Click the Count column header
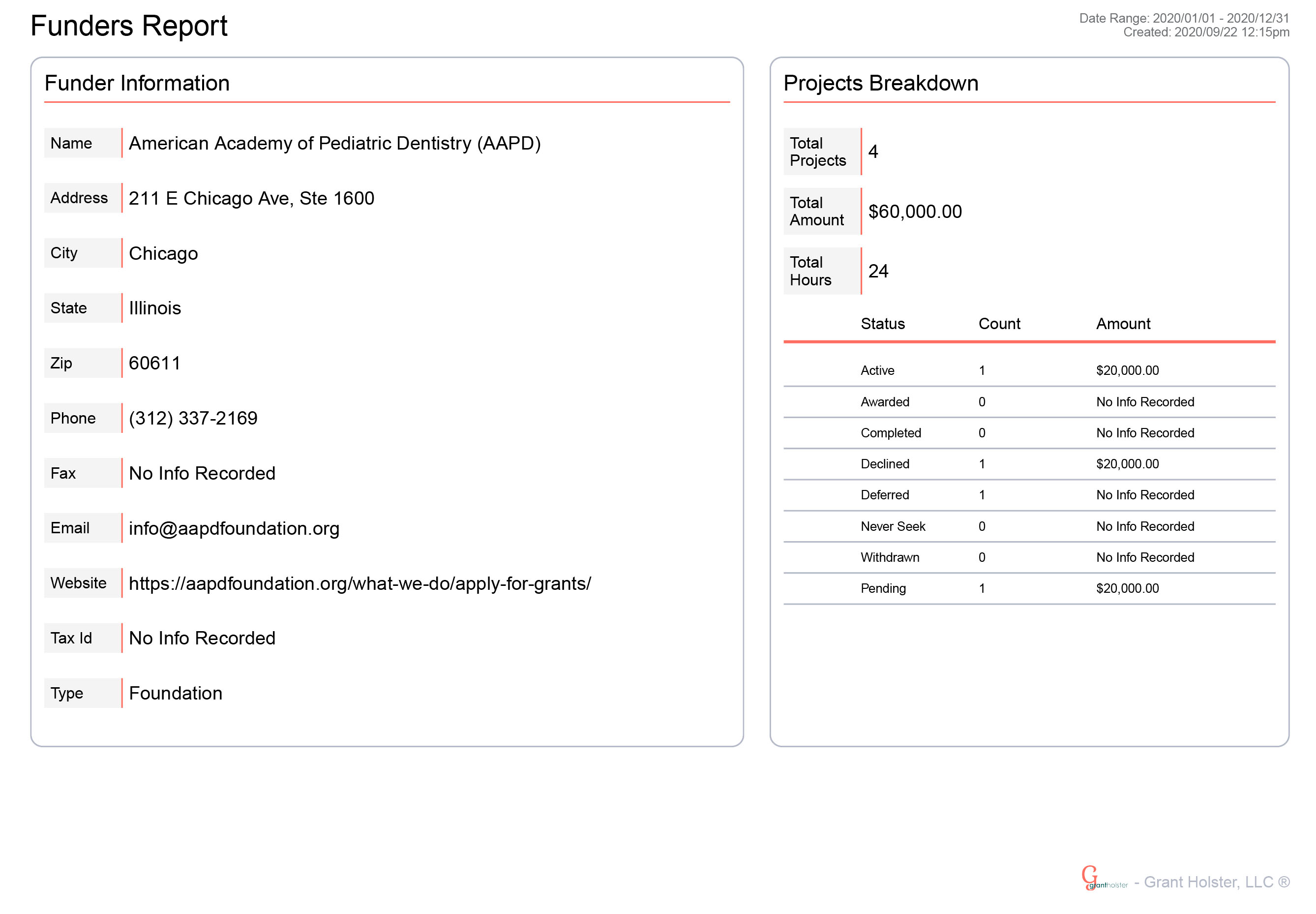 pos(999,324)
